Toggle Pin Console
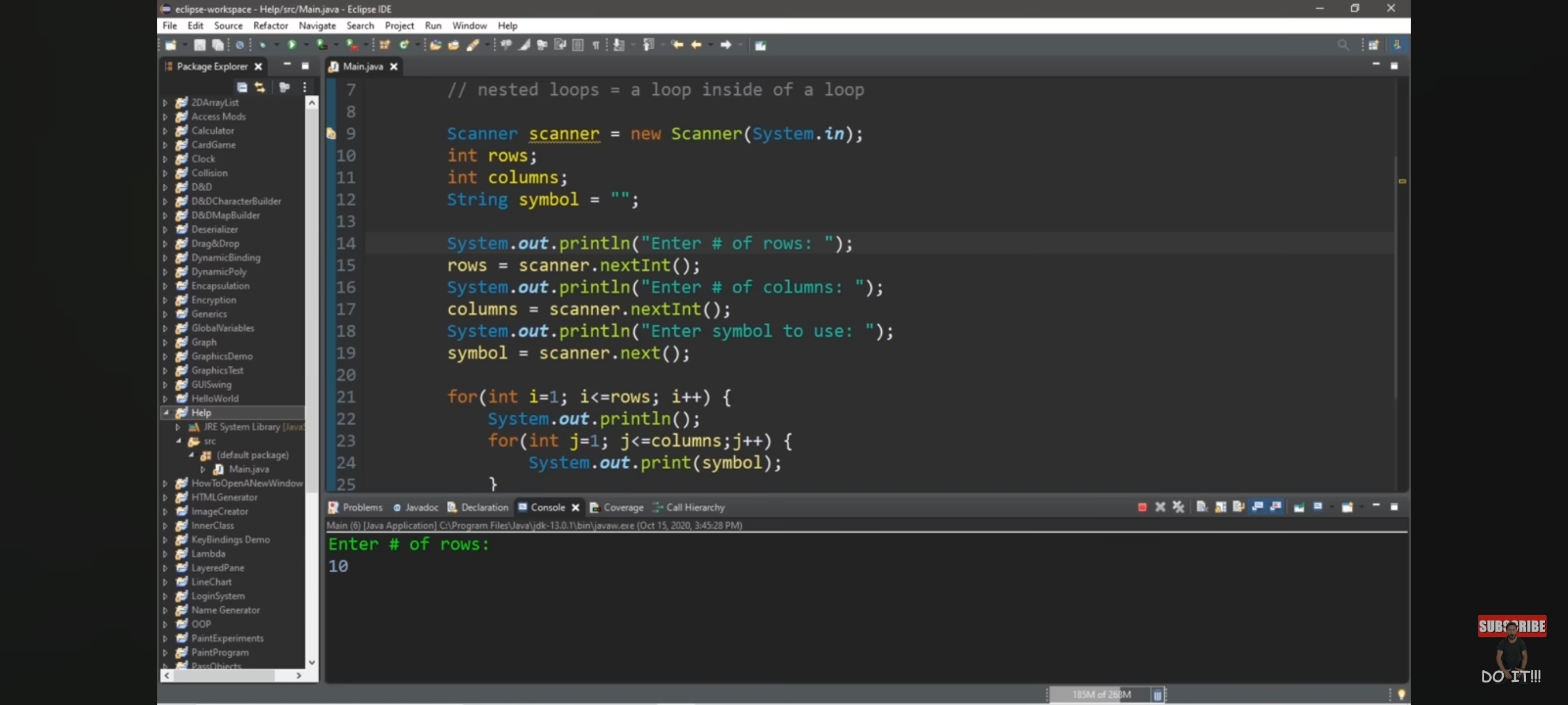The width and height of the screenshot is (1568, 705). point(1299,507)
